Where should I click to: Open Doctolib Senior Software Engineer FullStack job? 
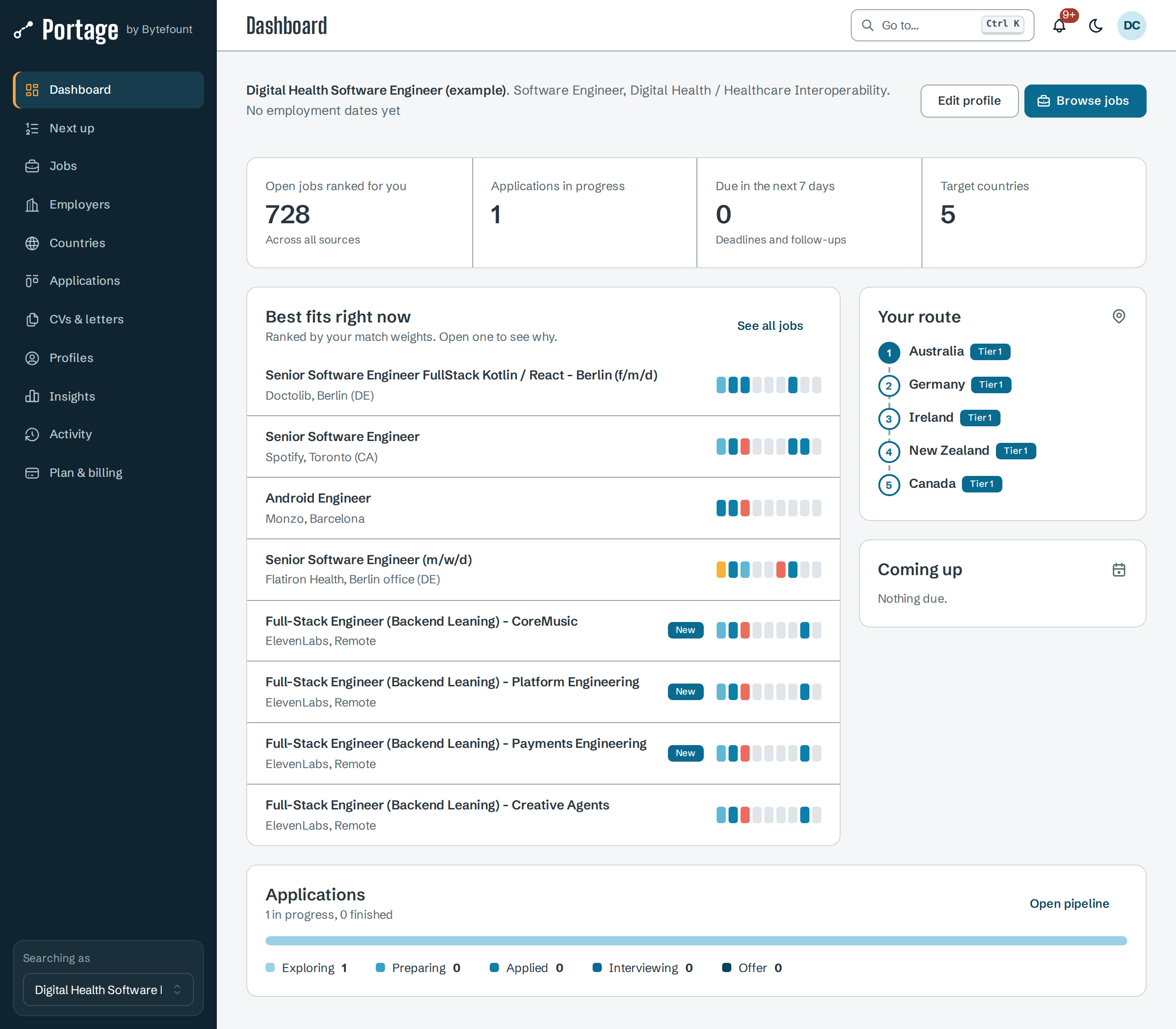pos(543,385)
